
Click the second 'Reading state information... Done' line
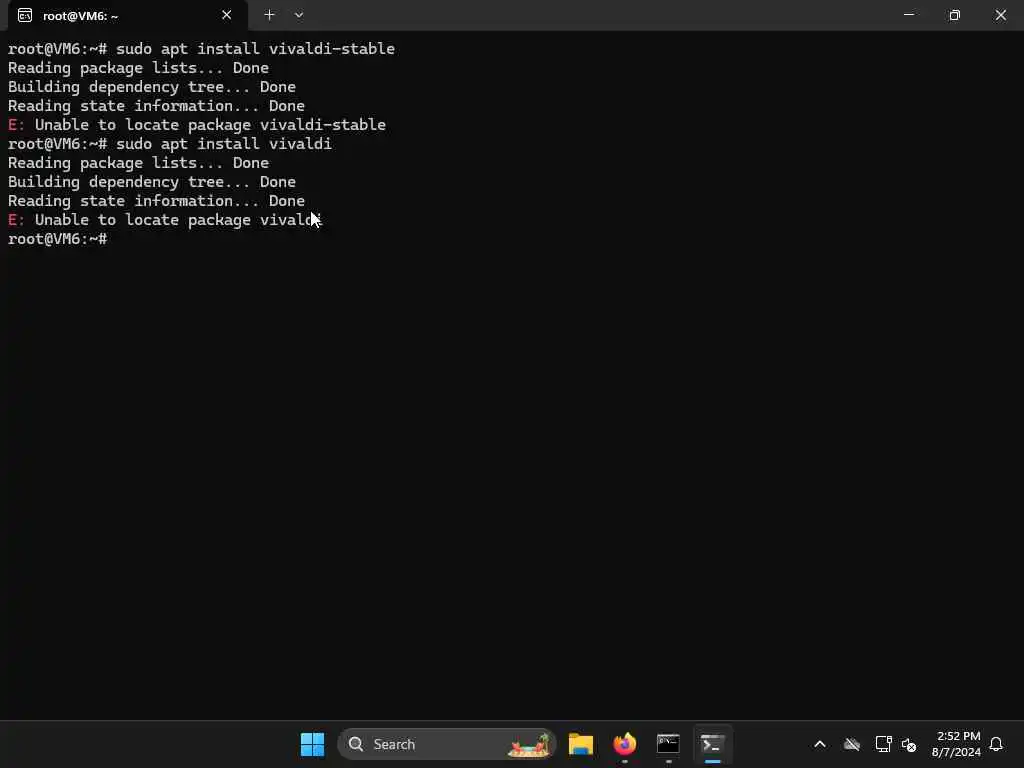pyautogui.click(x=156, y=201)
